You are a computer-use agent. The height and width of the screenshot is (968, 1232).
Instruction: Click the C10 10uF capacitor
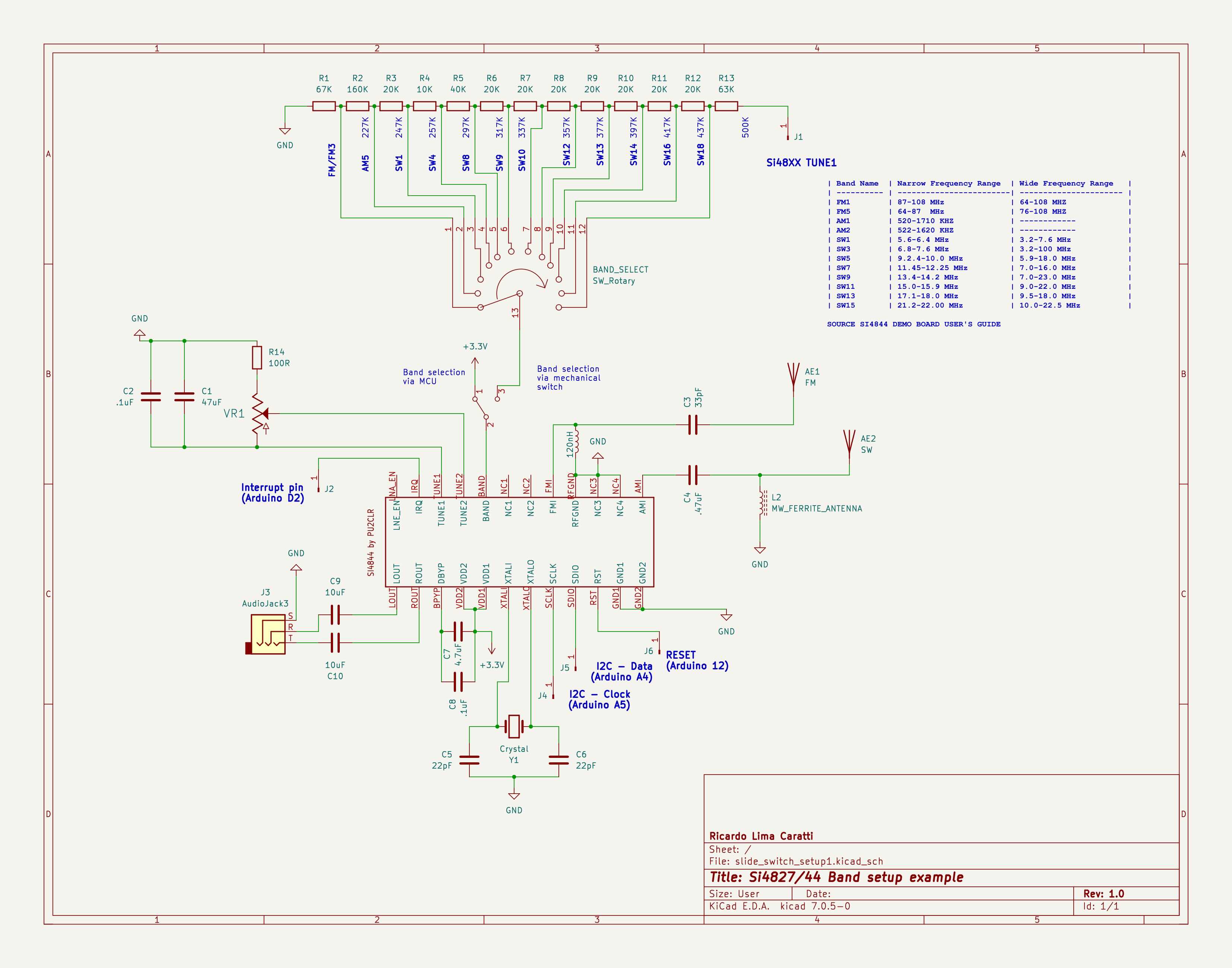pyautogui.click(x=335, y=643)
